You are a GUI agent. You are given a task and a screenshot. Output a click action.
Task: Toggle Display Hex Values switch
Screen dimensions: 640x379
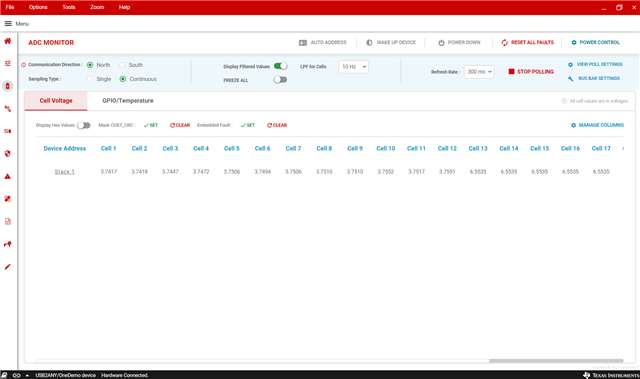coord(84,125)
